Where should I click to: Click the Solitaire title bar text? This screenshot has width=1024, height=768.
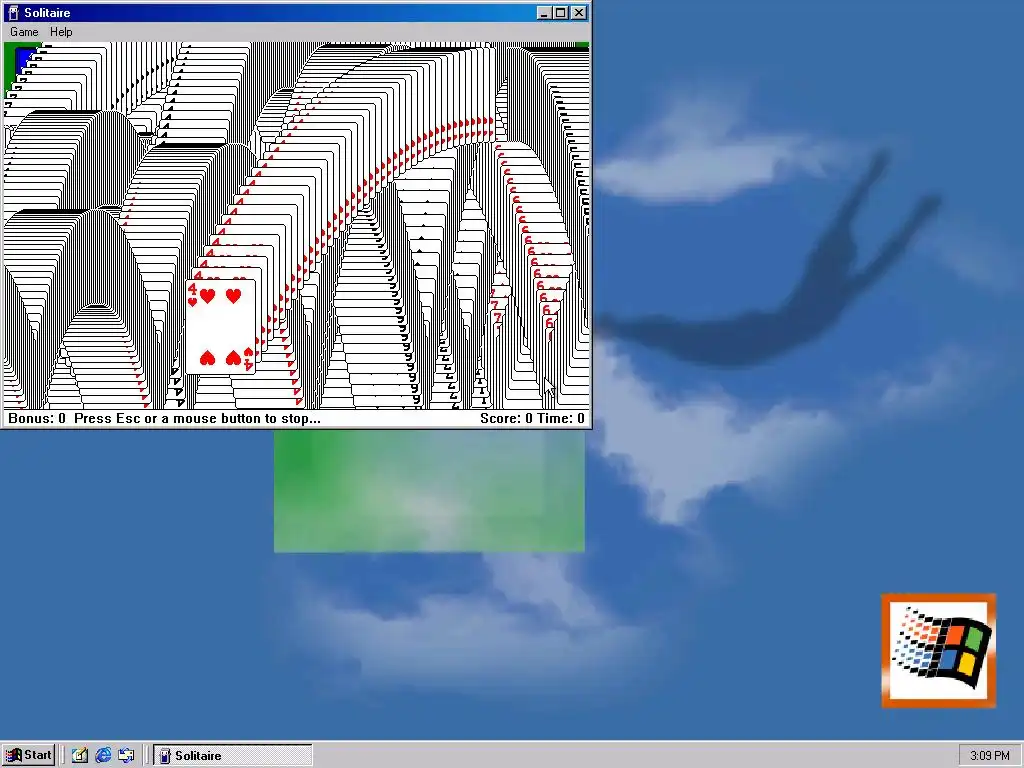47,12
